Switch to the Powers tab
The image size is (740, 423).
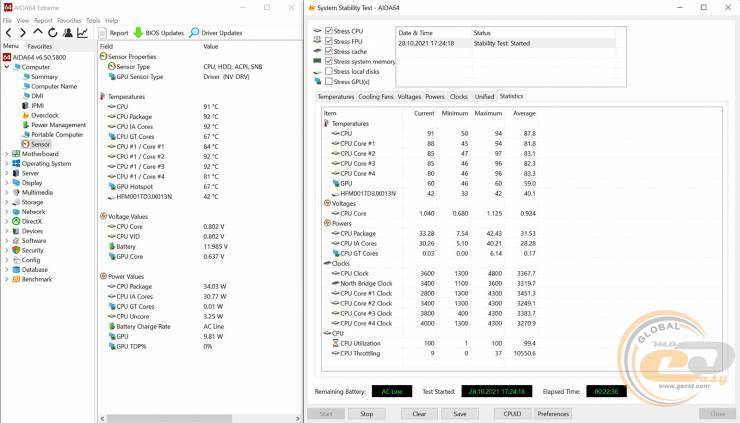point(435,96)
